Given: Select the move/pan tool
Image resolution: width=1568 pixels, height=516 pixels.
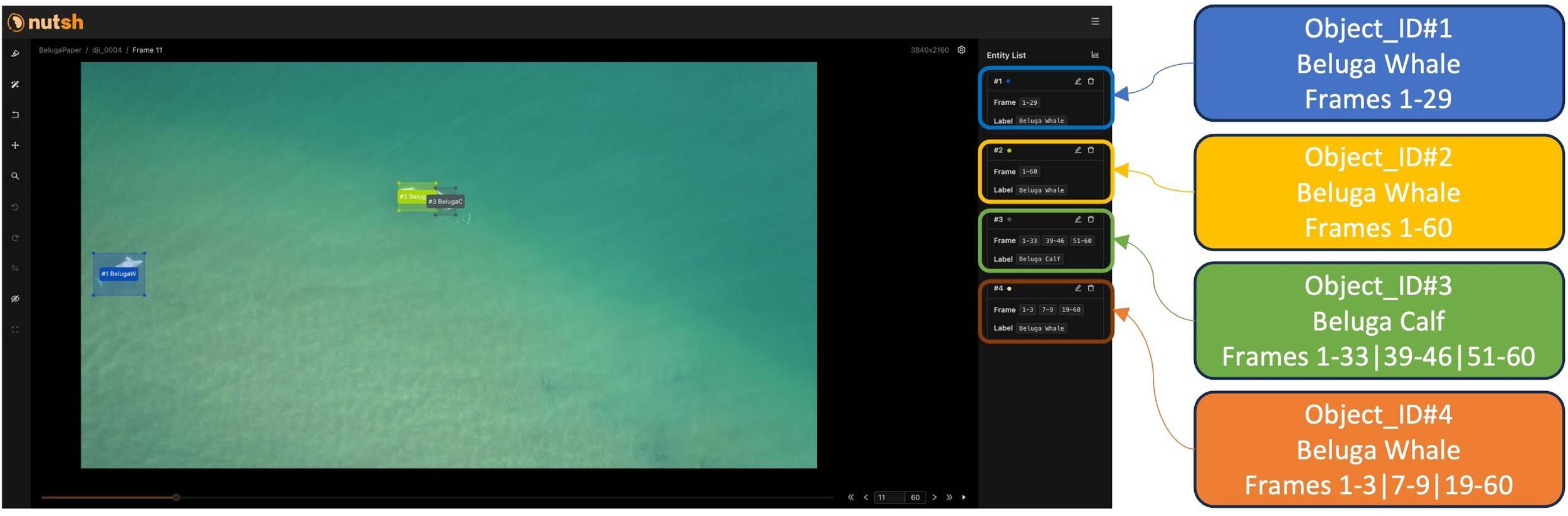Looking at the screenshot, I should pos(15,146).
